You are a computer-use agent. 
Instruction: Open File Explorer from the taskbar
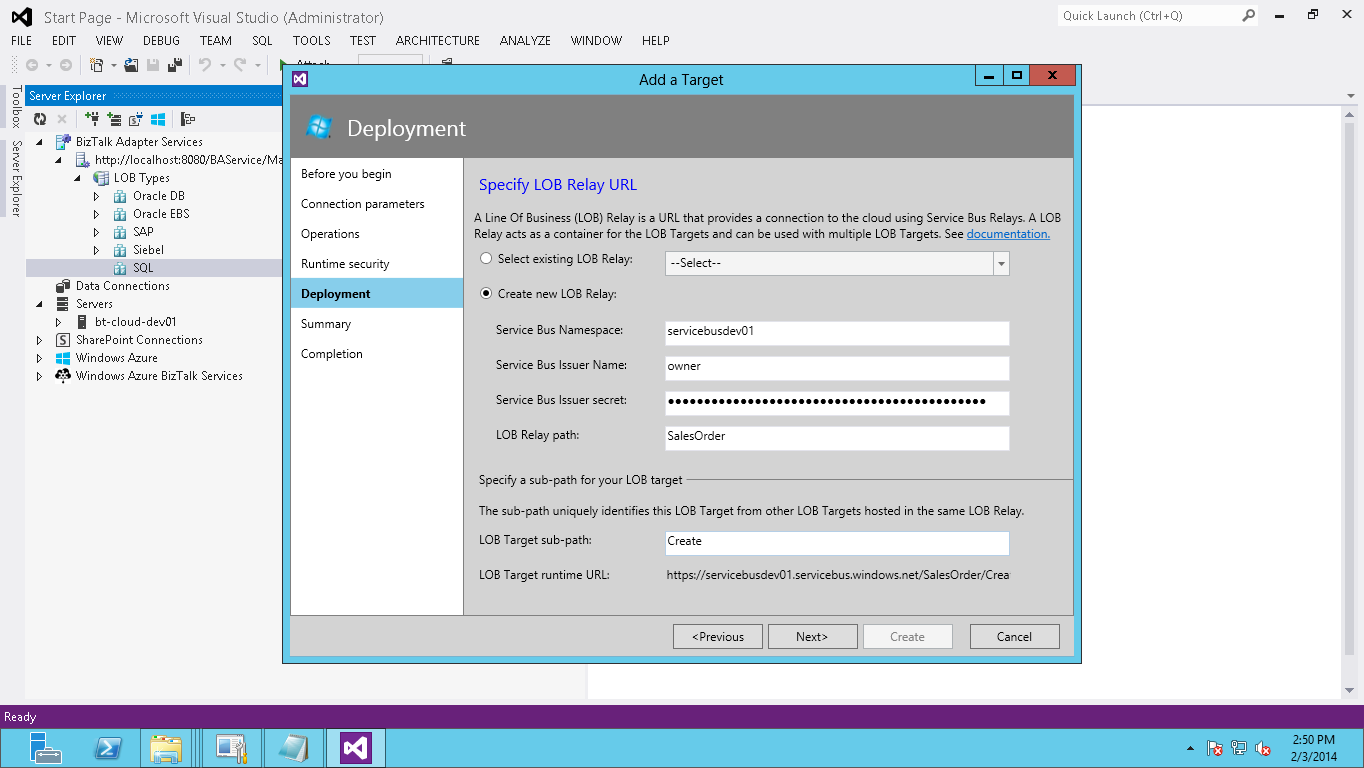166,748
